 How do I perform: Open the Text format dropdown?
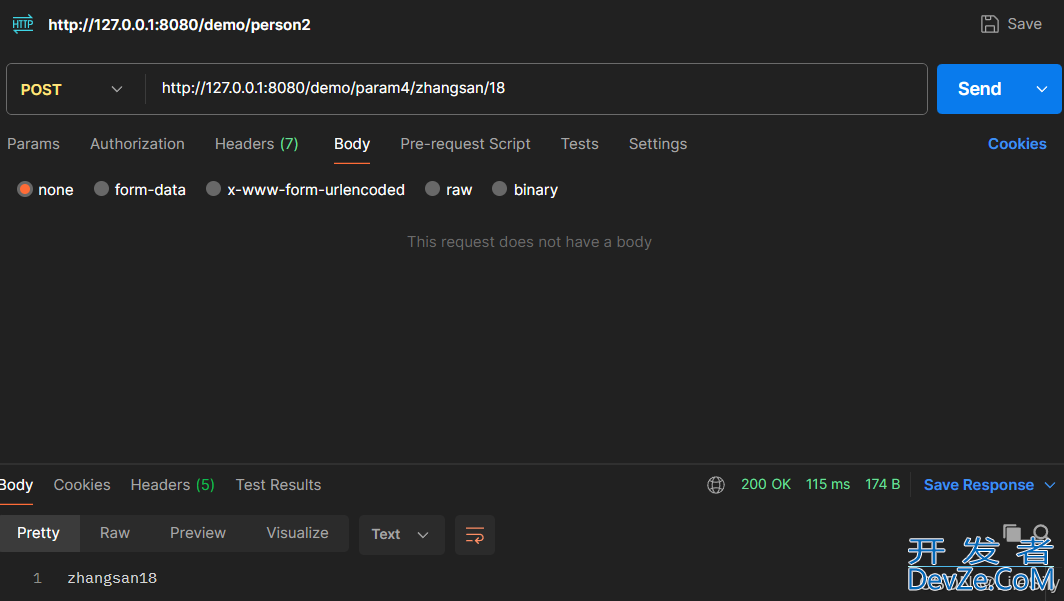point(401,535)
